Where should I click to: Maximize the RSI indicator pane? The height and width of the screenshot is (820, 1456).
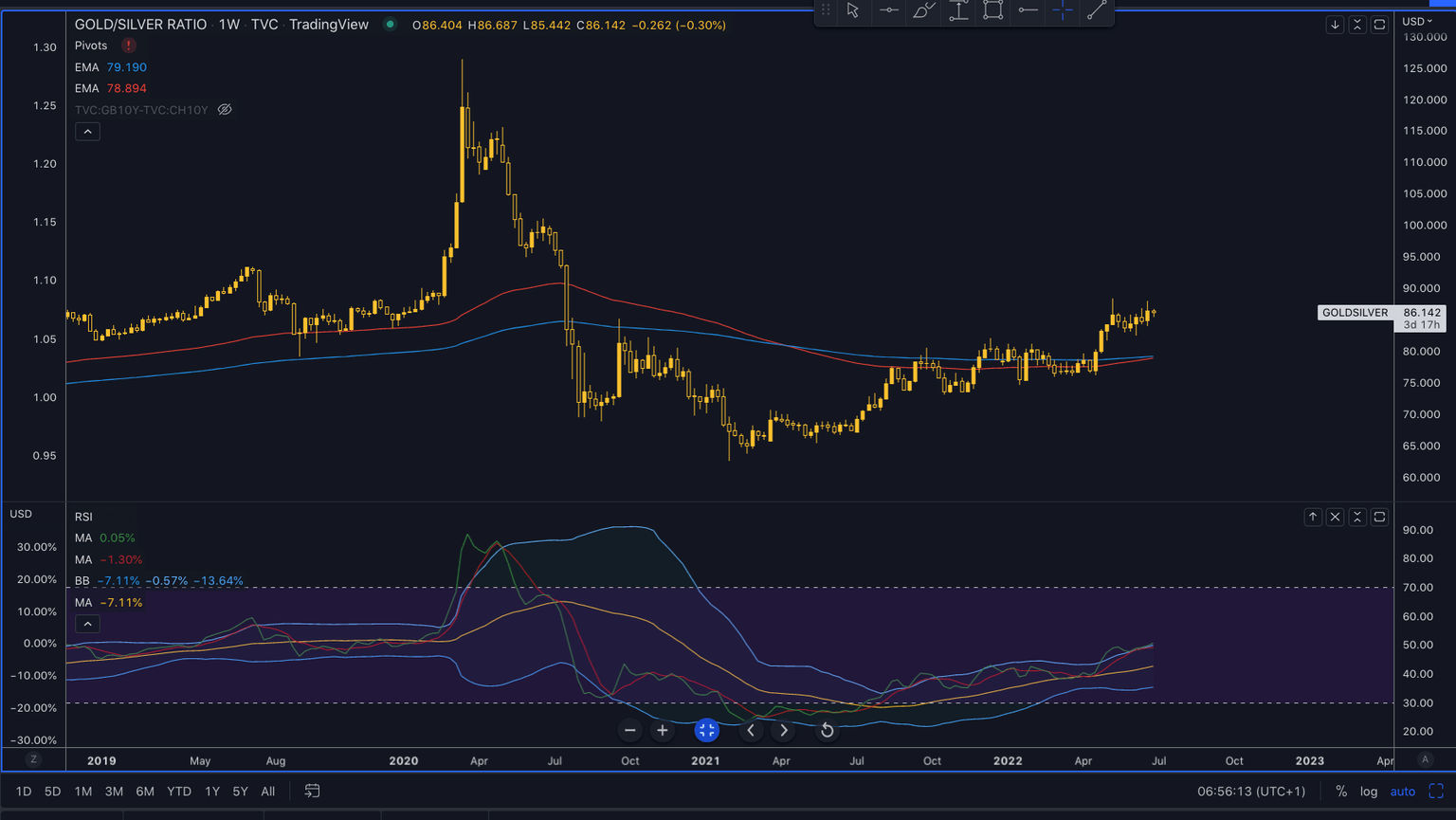point(1381,517)
